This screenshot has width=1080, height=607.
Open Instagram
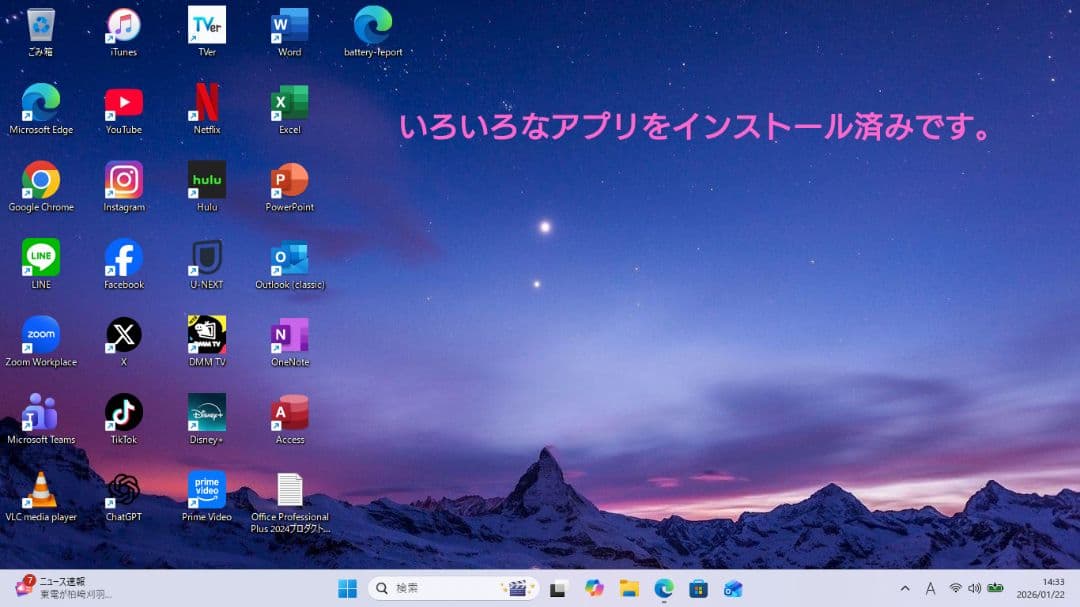(x=122, y=180)
